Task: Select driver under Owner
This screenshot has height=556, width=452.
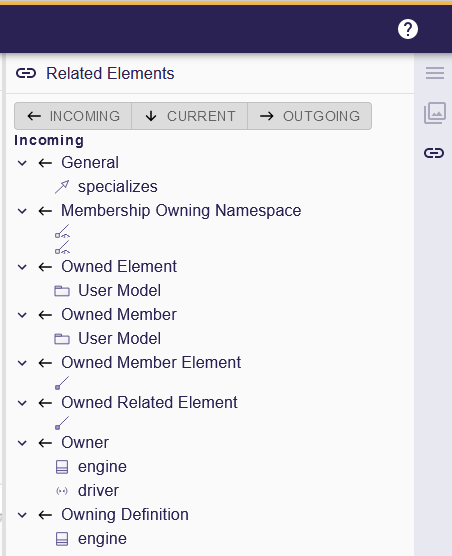Action: (x=99, y=491)
